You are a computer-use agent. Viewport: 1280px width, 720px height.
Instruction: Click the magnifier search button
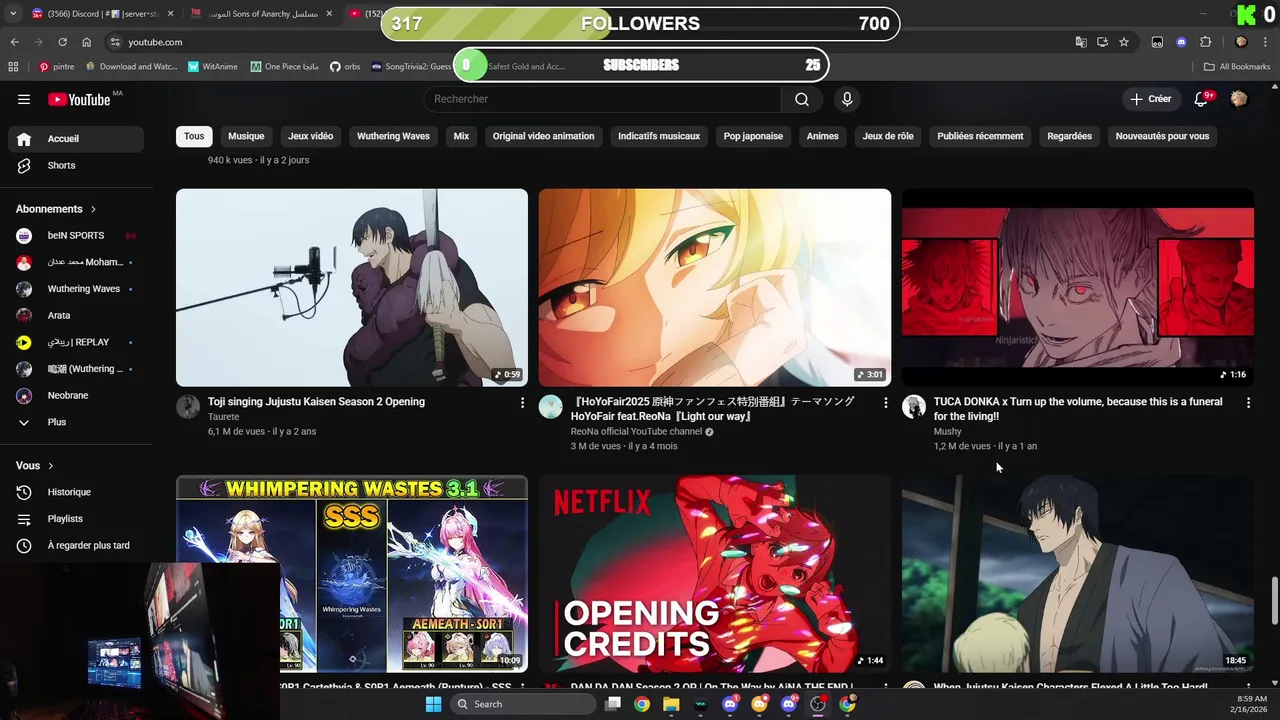(802, 99)
